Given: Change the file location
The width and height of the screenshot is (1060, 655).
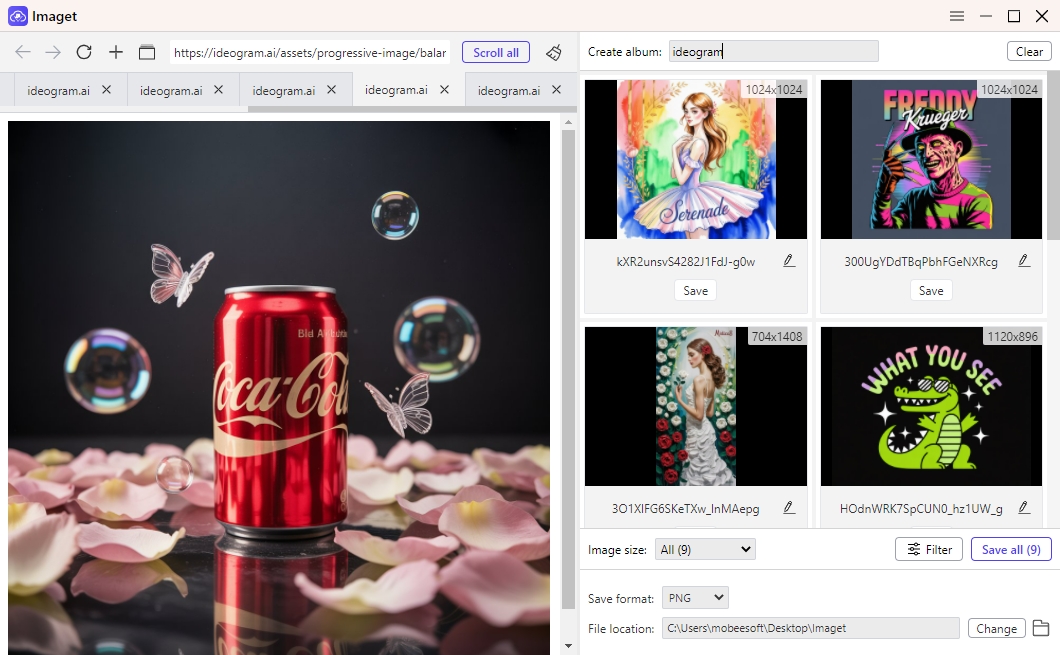Looking at the screenshot, I should [x=996, y=628].
